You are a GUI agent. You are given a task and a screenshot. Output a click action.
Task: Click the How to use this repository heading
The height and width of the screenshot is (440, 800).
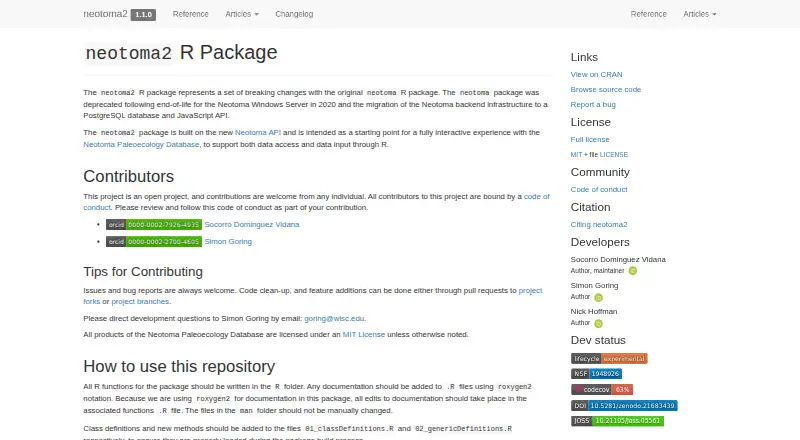pos(179,366)
